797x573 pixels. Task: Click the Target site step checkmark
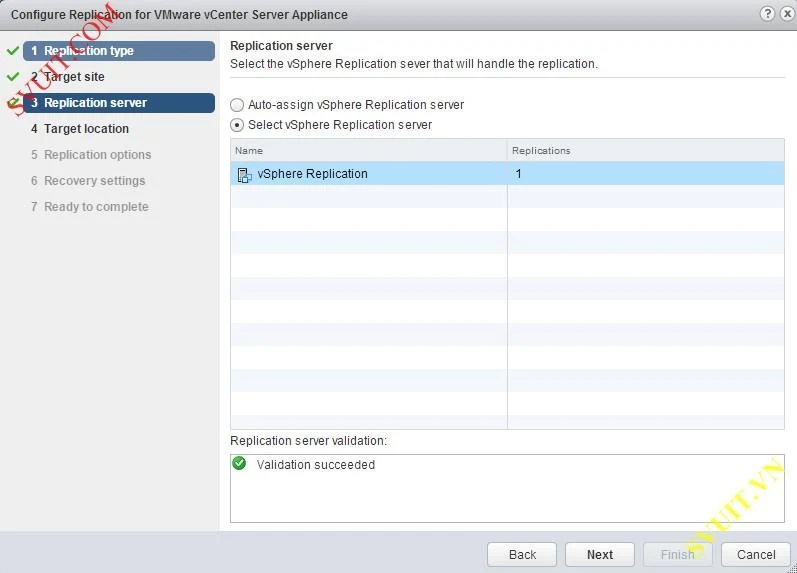pyautogui.click(x=13, y=77)
